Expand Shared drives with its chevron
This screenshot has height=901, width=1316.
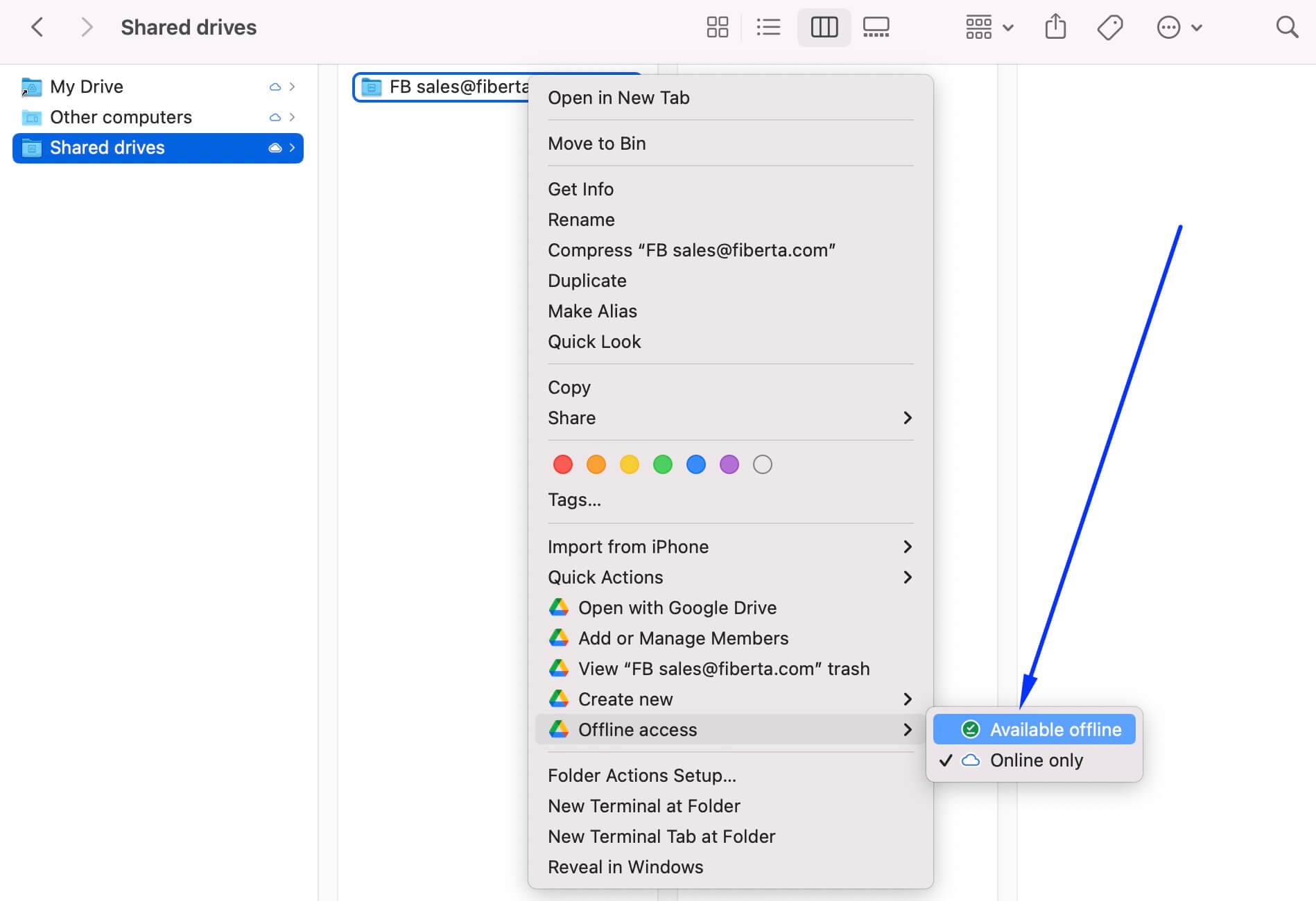(292, 148)
